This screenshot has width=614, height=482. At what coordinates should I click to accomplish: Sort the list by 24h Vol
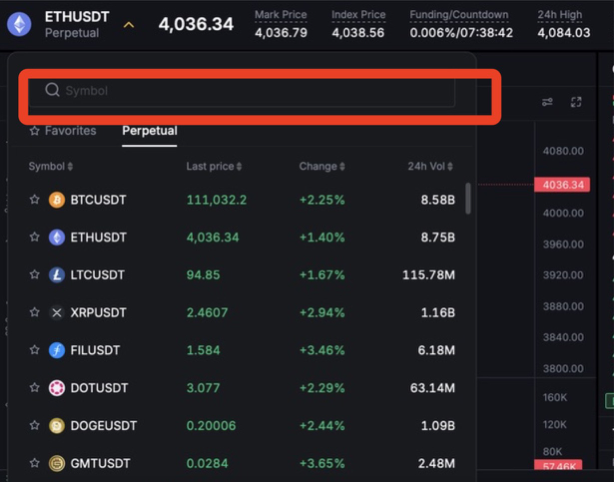pyautogui.click(x=430, y=166)
